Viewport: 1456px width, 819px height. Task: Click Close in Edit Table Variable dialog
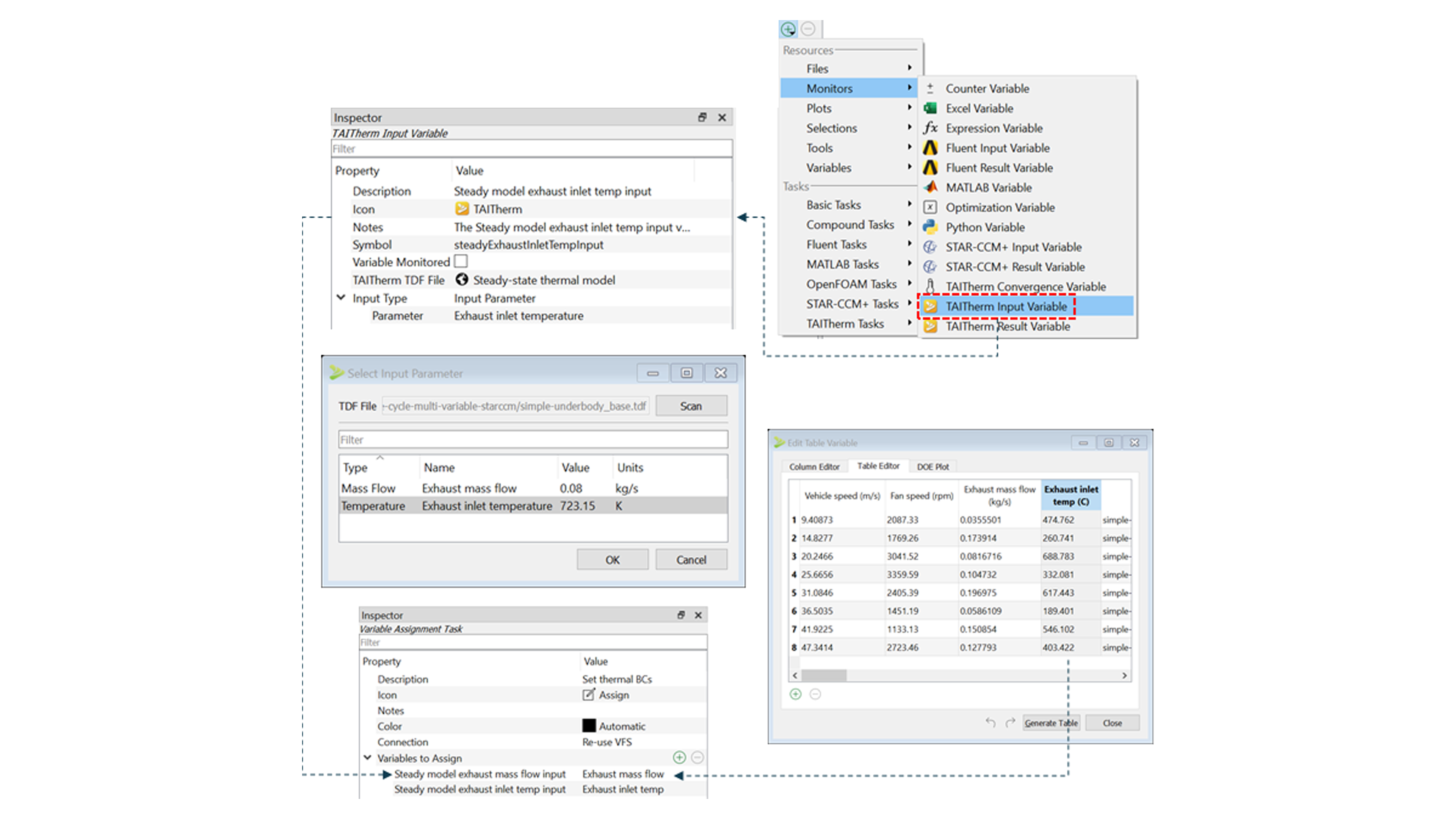[1112, 722]
